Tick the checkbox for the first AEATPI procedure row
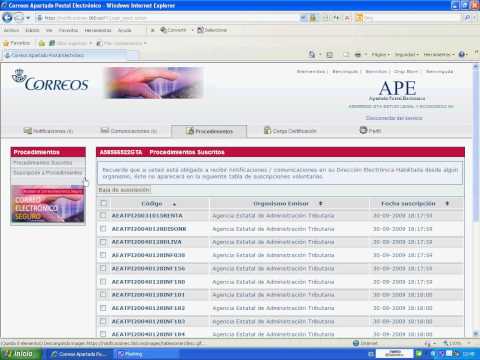480x360 pixels. tap(103, 215)
